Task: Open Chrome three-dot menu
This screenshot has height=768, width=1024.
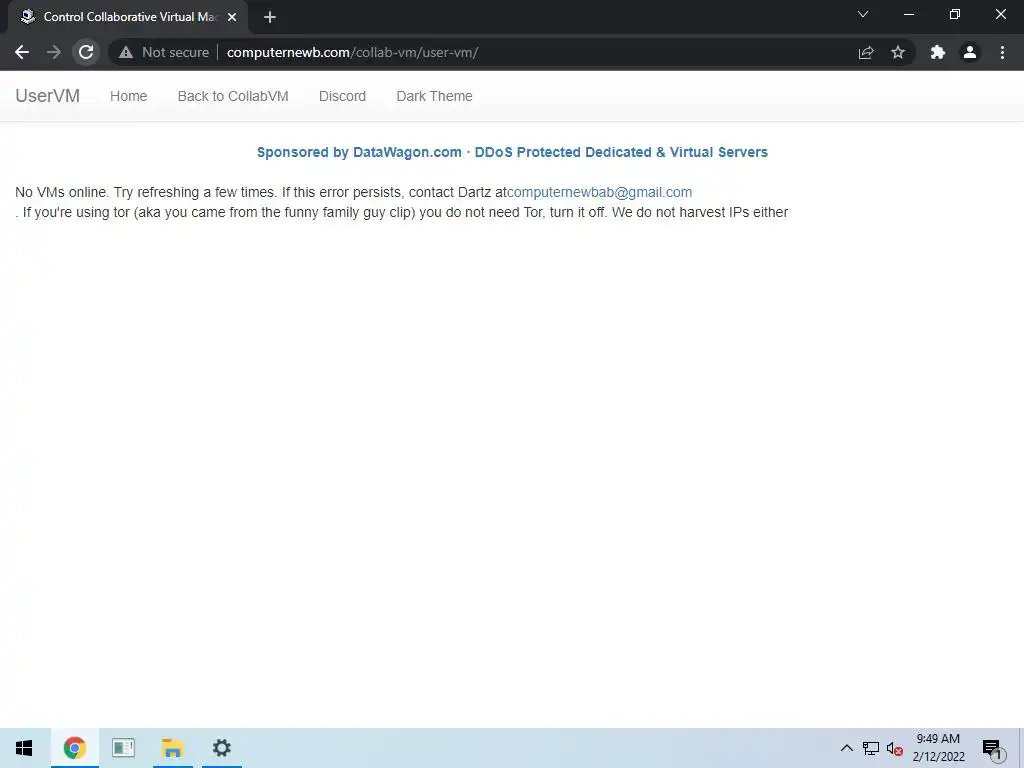Action: 1002,52
